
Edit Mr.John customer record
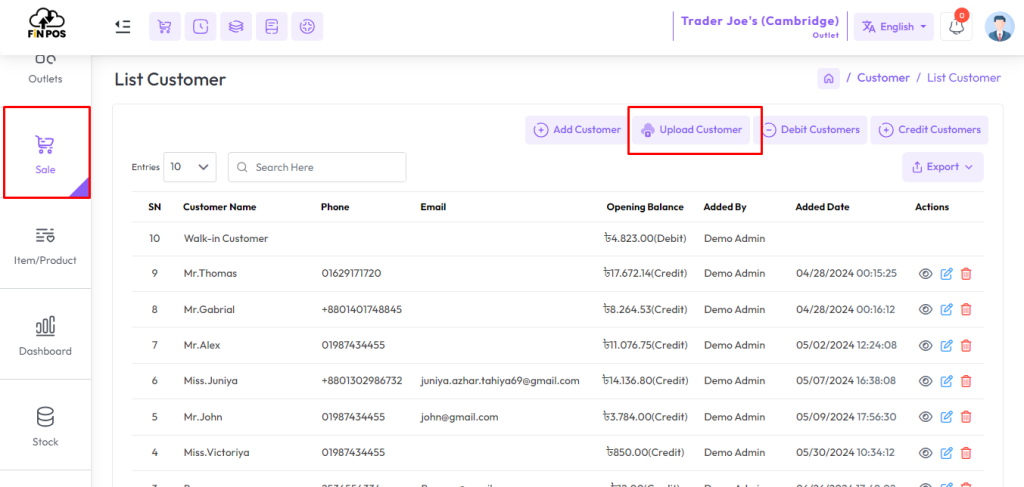[946, 416]
